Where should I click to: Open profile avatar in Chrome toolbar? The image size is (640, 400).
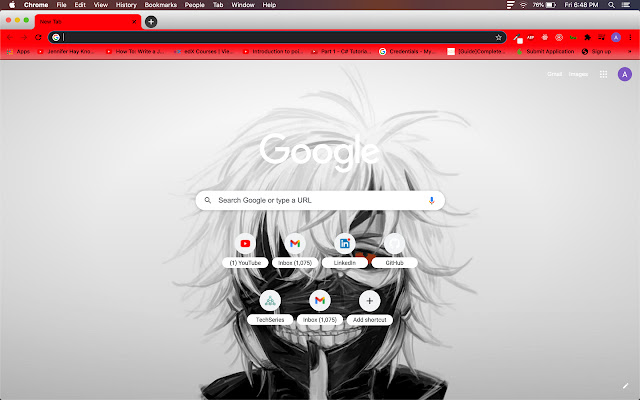coord(616,38)
